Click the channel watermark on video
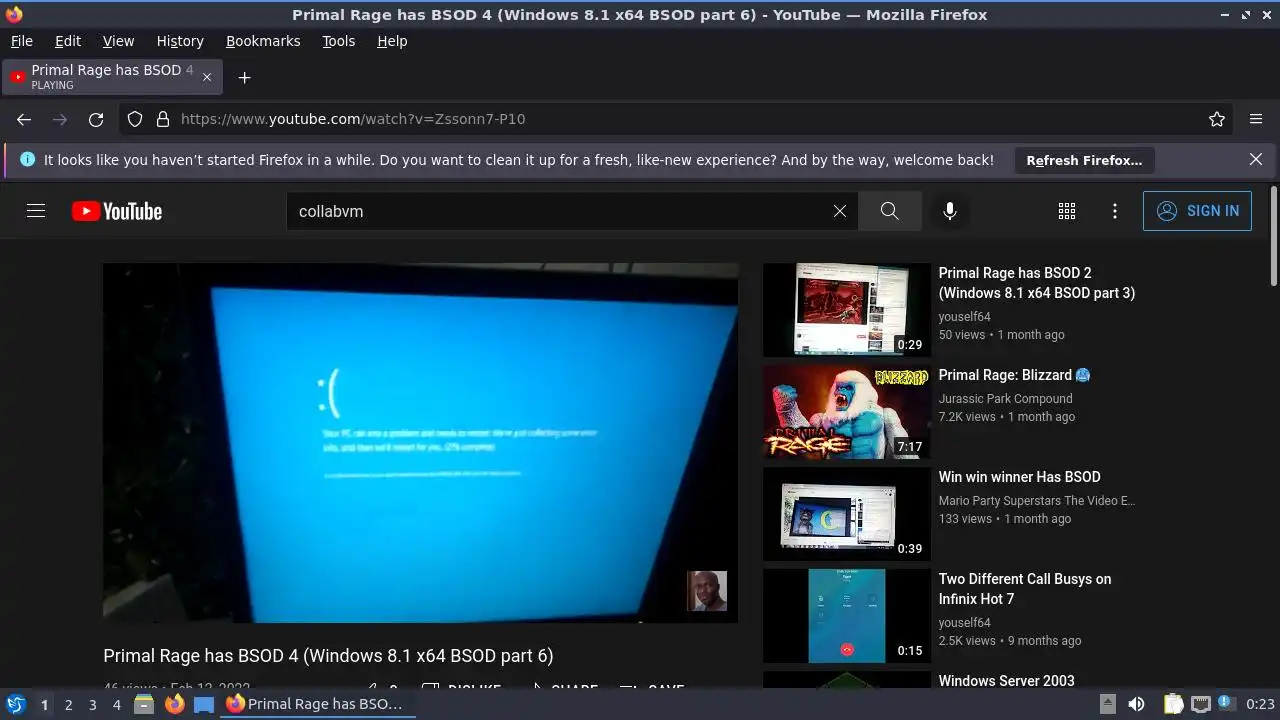Image resolution: width=1280 pixels, height=720 pixels. click(707, 591)
